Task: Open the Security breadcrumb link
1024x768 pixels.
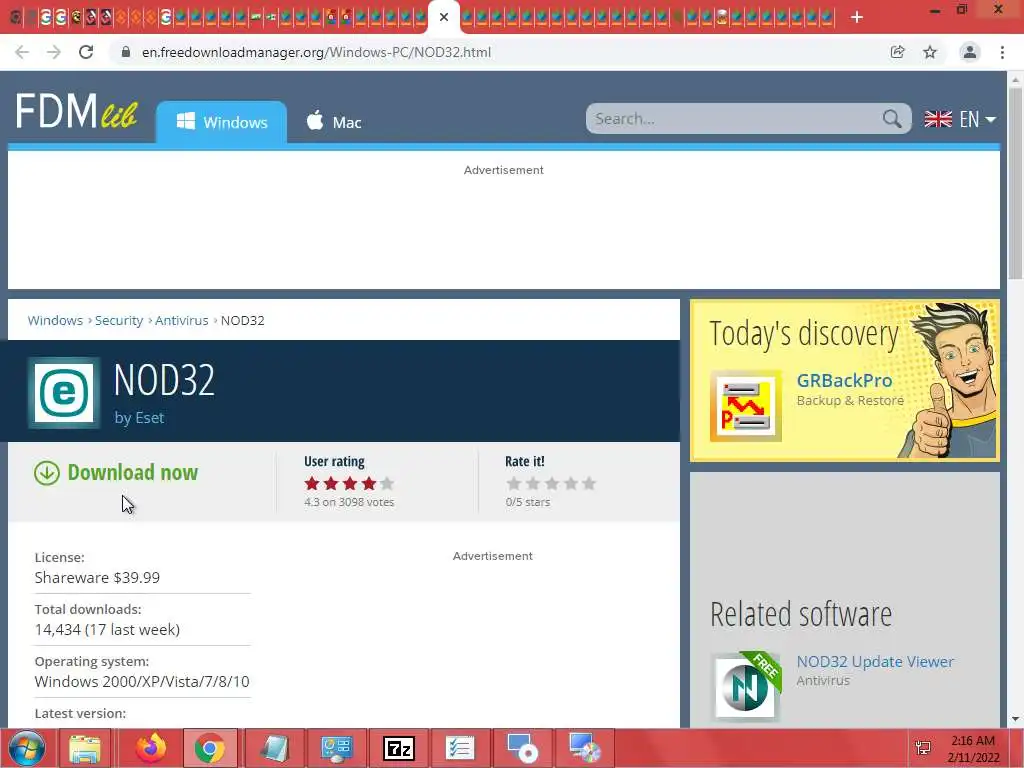Action: tap(119, 321)
